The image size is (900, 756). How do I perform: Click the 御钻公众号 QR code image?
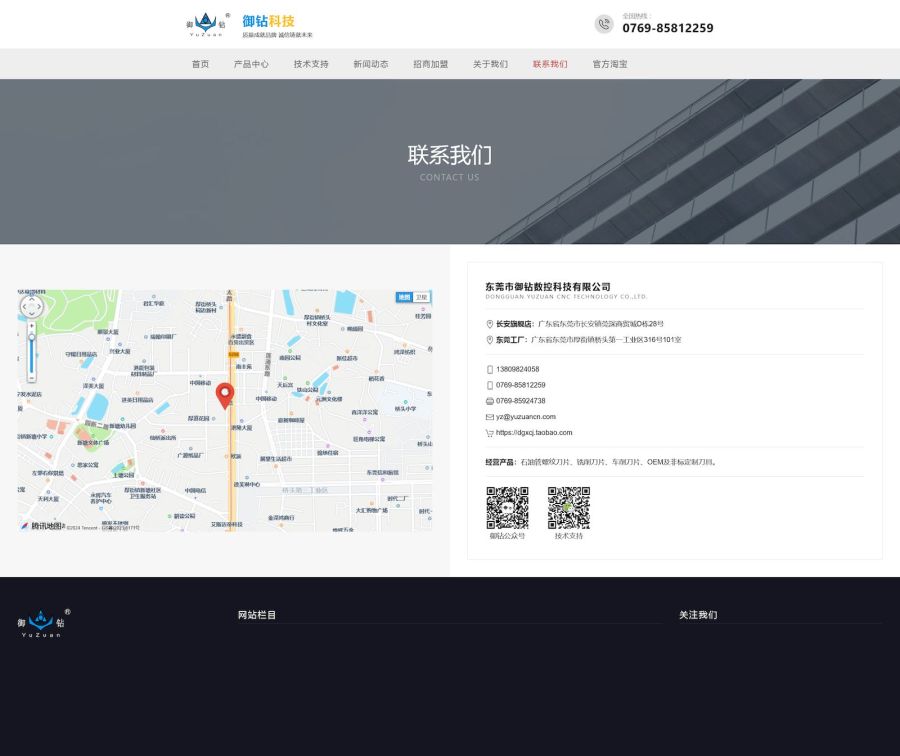pyautogui.click(x=507, y=508)
